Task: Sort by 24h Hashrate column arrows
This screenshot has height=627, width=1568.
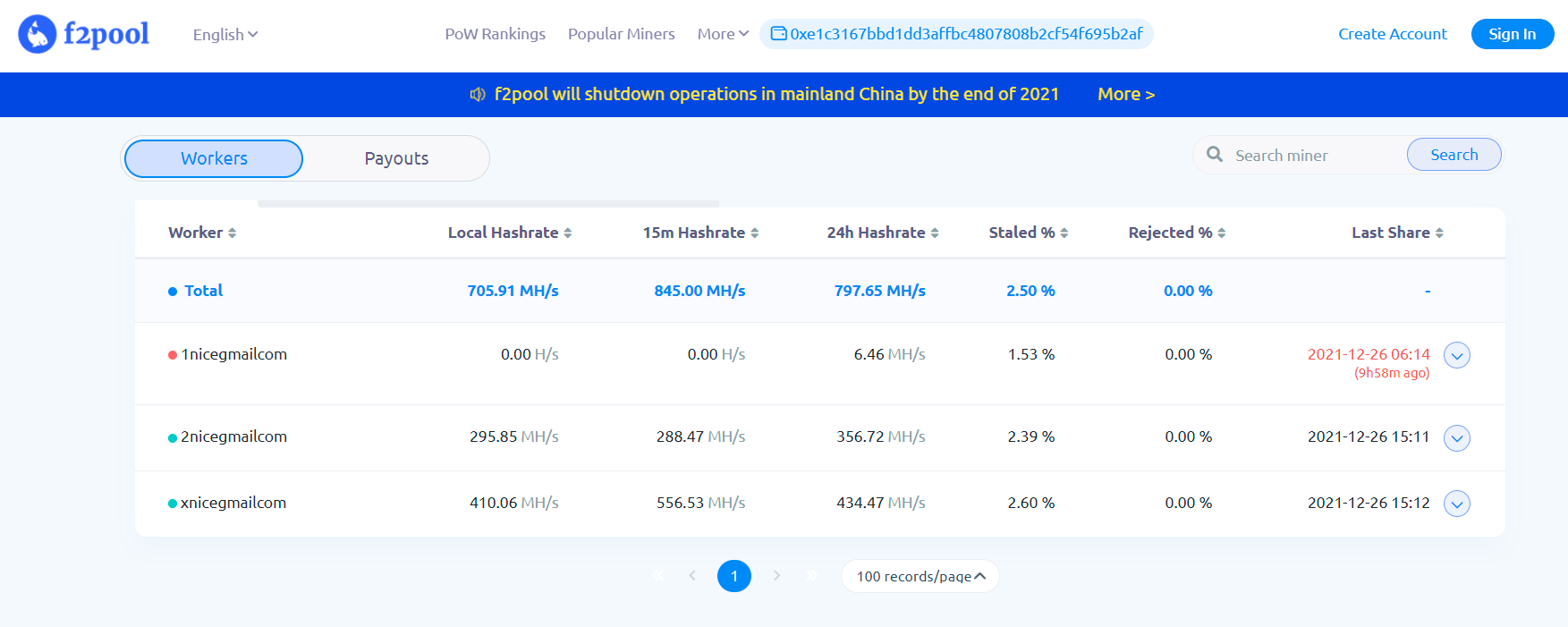Action: click(935, 233)
